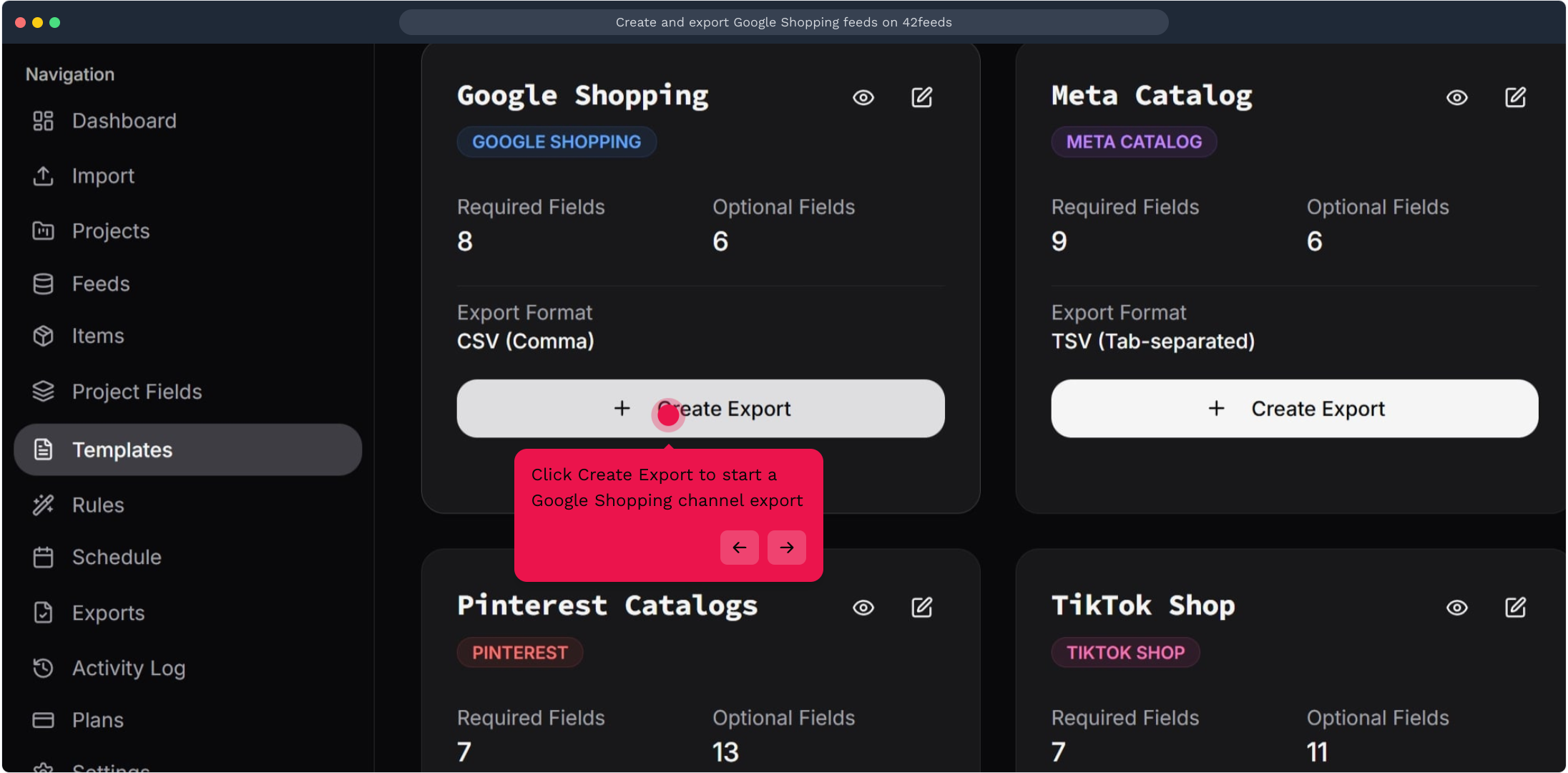Click the red tutorial hotspot dot
This screenshot has height=773, width=1568.
pos(668,414)
